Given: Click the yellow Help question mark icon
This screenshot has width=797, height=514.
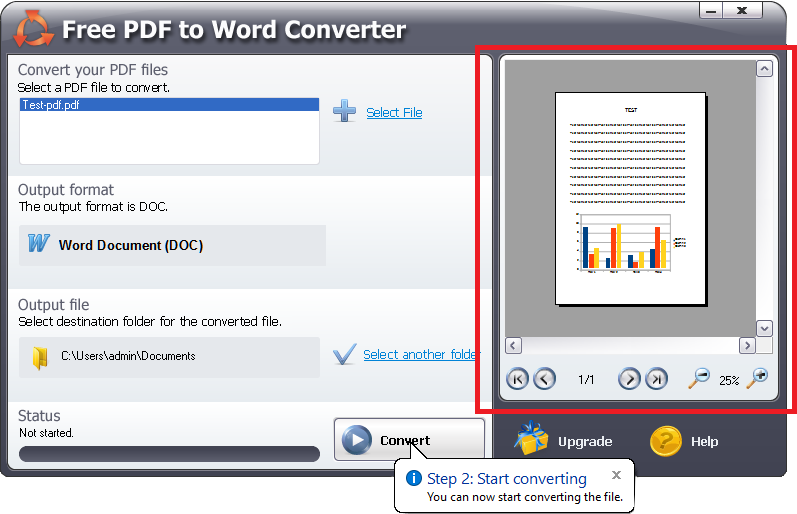Looking at the screenshot, I should pyautogui.click(x=665, y=441).
